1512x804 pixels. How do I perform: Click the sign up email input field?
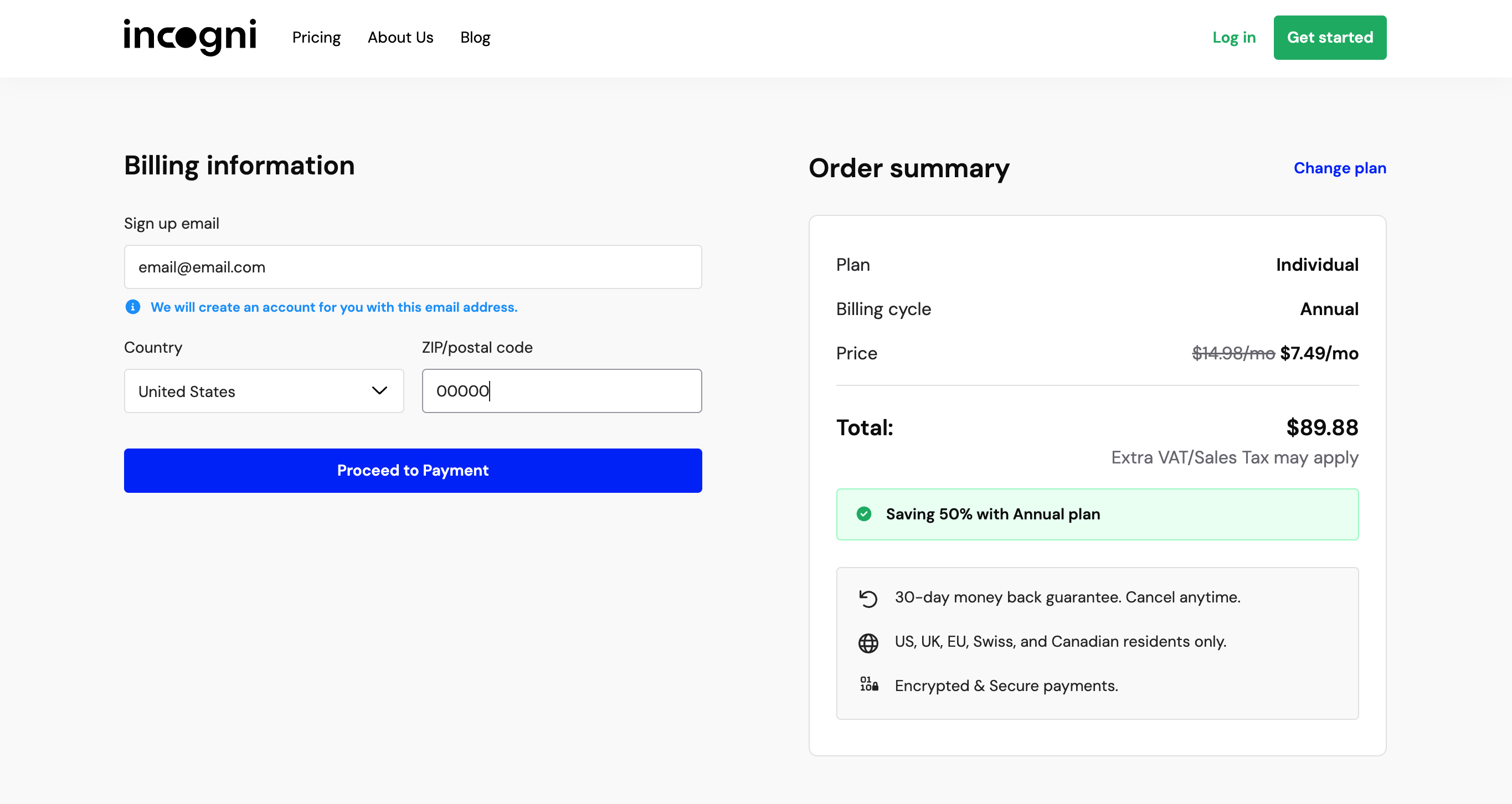[413, 267]
